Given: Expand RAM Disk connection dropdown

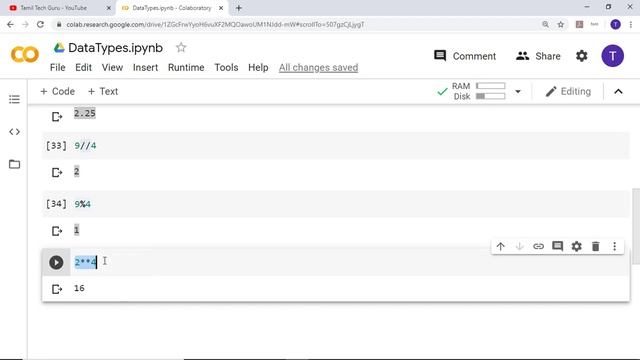Looking at the screenshot, I should [x=518, y=91].
